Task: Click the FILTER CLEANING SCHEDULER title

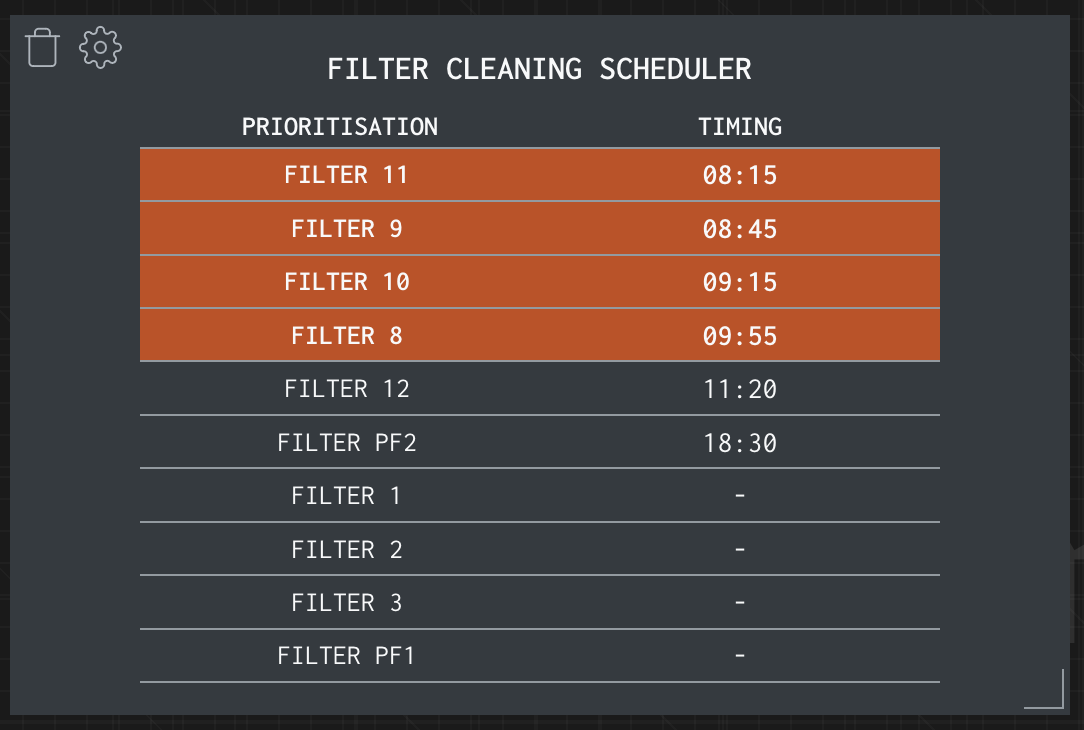Action: [x=539, y=69]
